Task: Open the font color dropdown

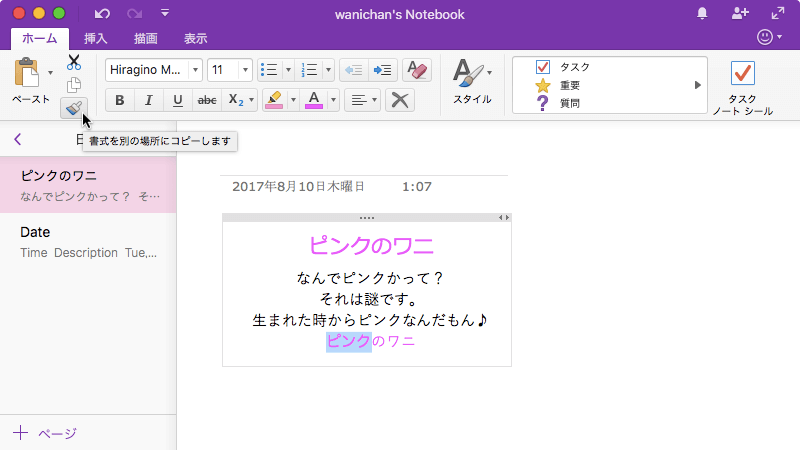Action: tap(333, 100)
